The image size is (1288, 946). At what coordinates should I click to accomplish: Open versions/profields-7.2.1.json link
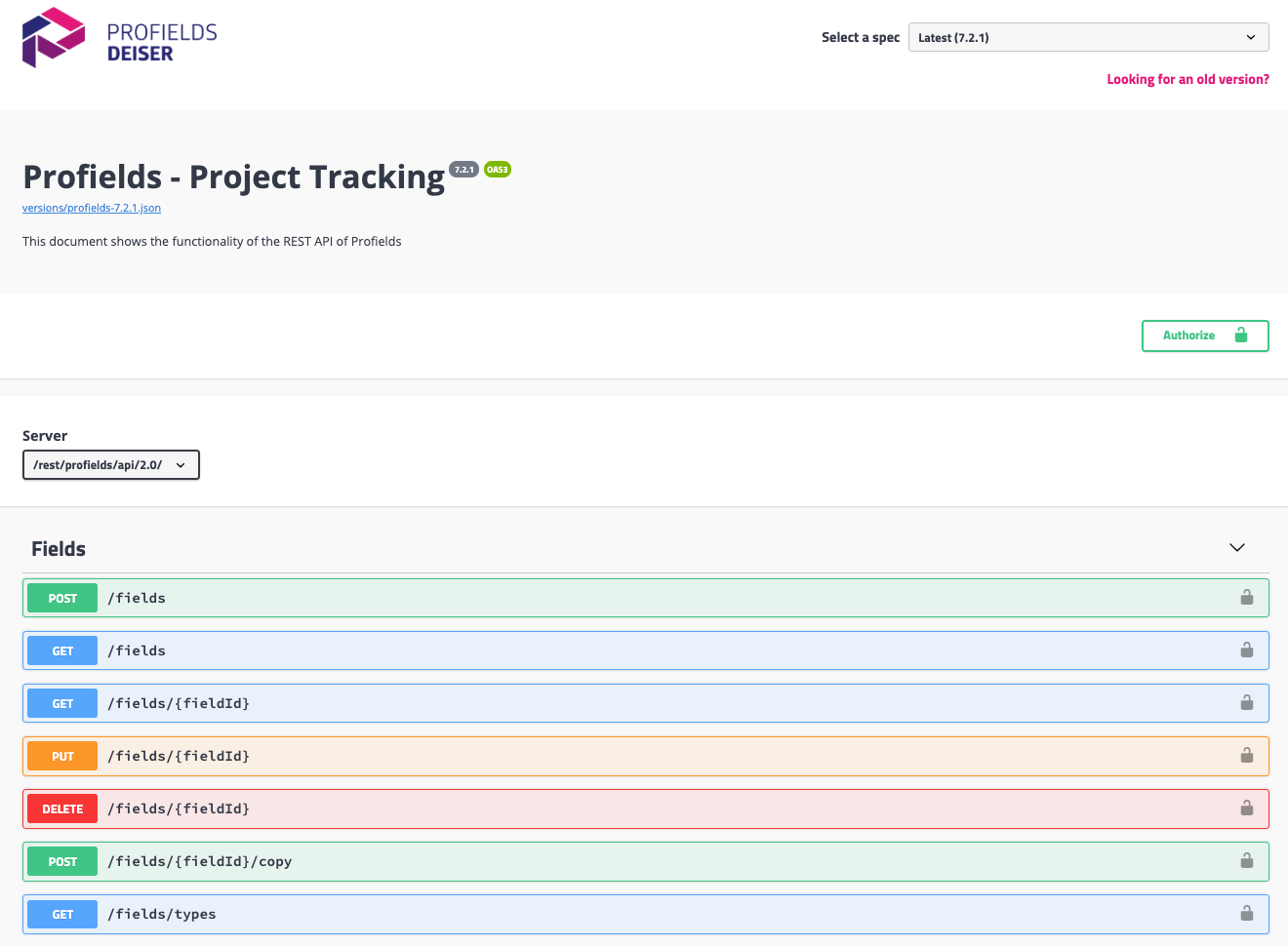pos(92,208)
